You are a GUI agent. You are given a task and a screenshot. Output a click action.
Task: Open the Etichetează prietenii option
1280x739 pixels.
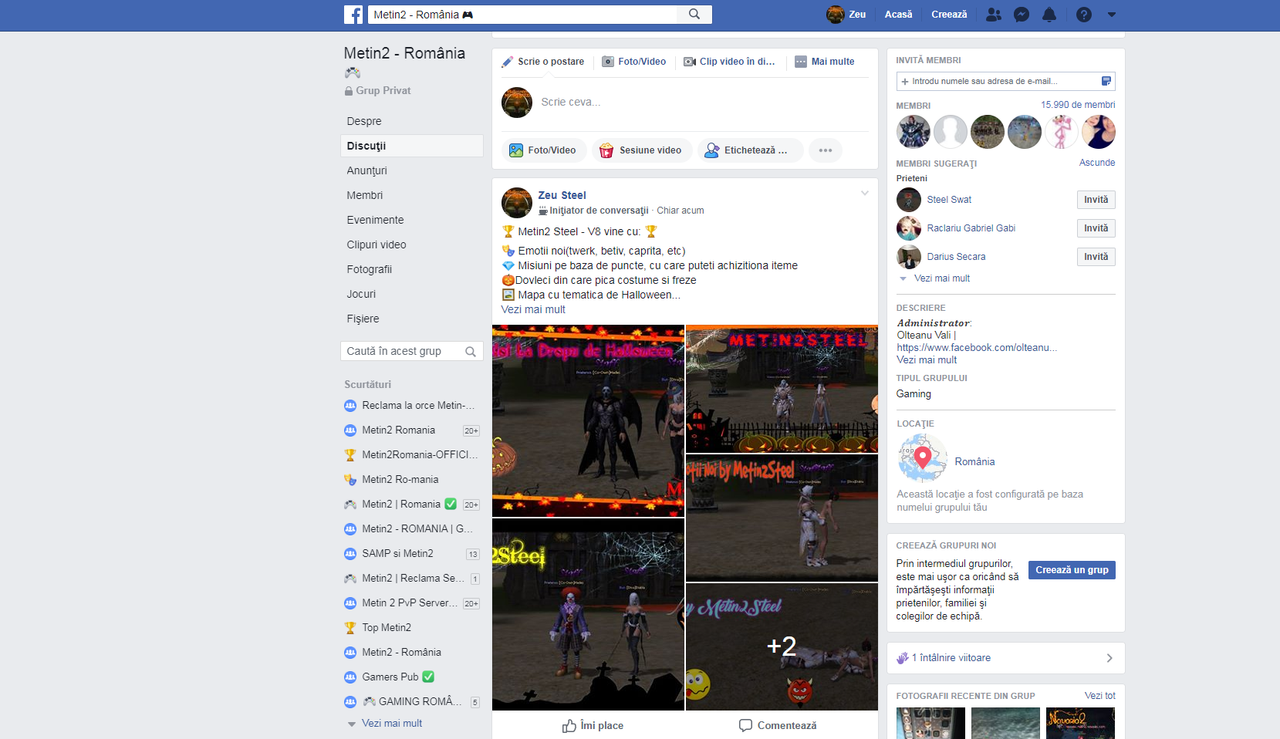pyautogui.click(x=750, y=149)
